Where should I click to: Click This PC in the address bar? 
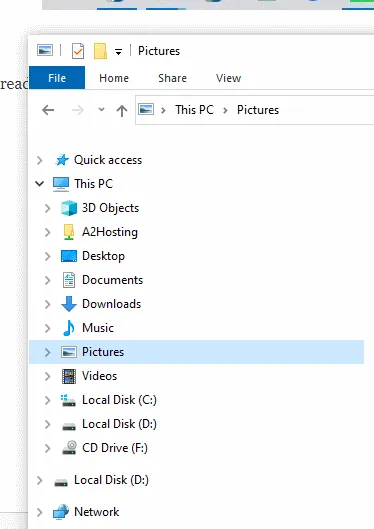pos(194,110)
